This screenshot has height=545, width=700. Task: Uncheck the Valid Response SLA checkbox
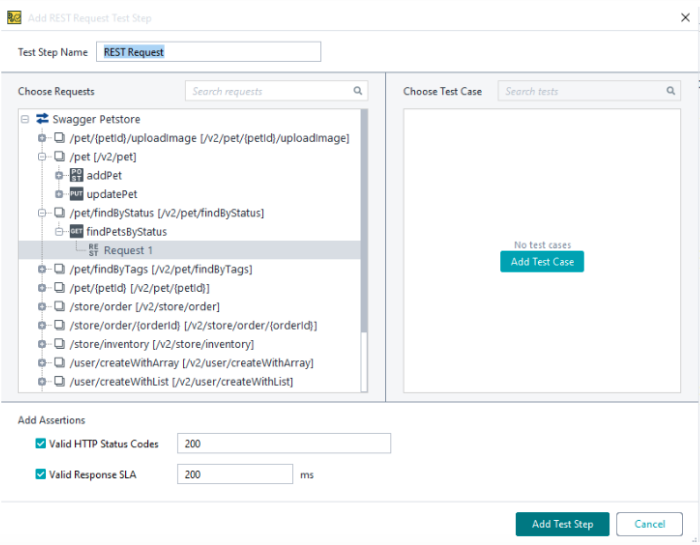(x=40, y=475)
